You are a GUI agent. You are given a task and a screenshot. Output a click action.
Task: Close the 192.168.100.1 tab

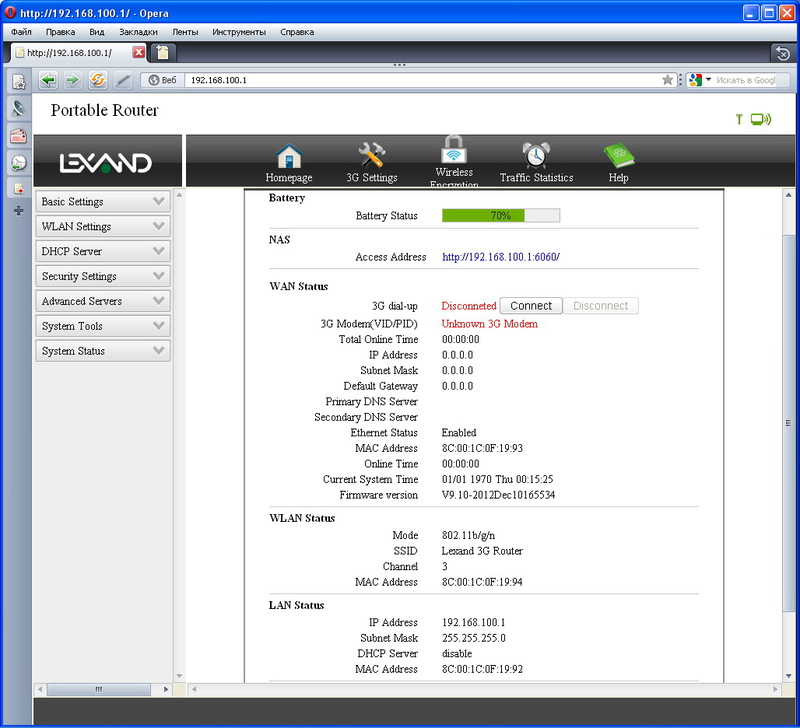[x=138, y=52]
